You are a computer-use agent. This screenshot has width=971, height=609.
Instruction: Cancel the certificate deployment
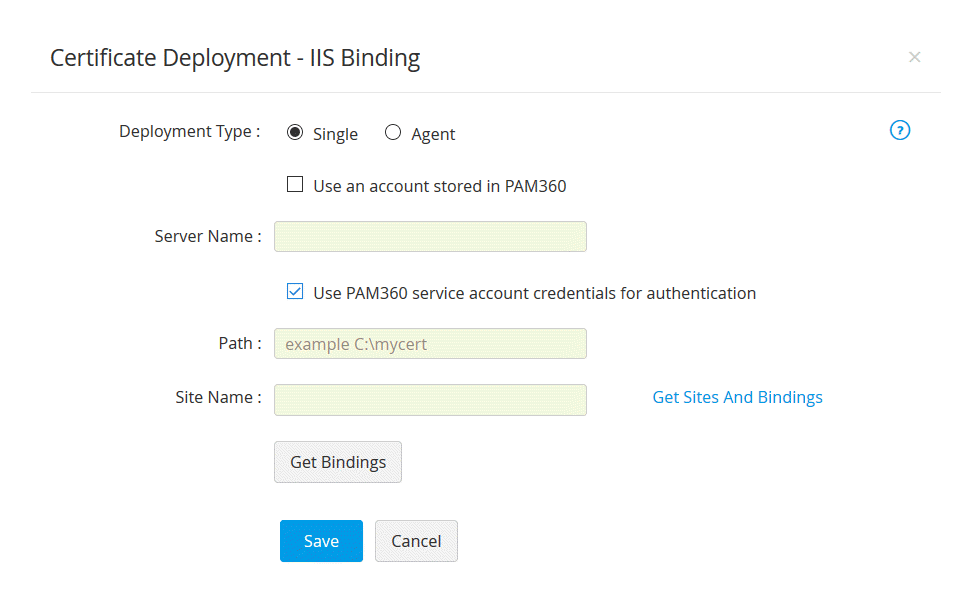tap(416, 541)
